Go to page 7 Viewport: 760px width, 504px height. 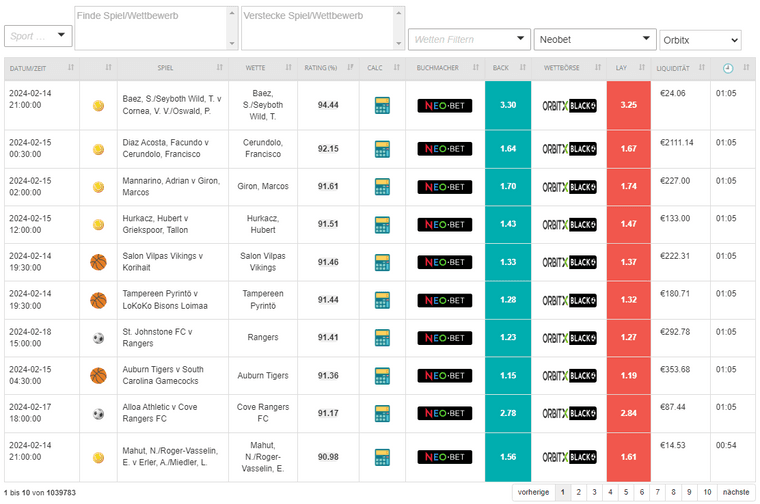point(657,492)
